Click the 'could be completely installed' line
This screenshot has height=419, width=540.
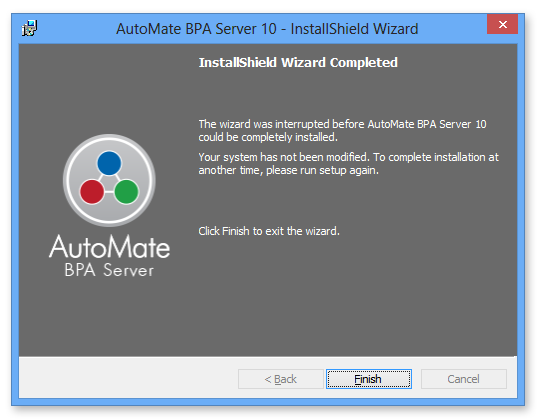tap(268, 137)
